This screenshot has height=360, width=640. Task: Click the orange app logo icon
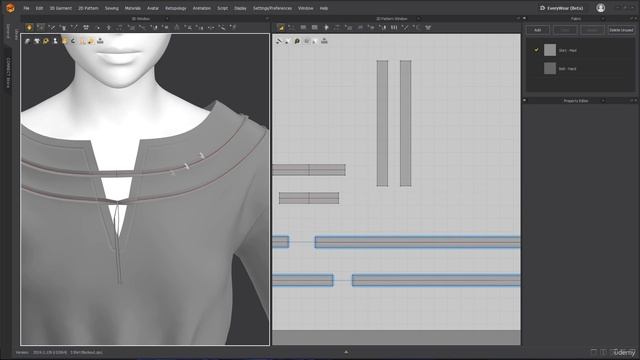10,8
